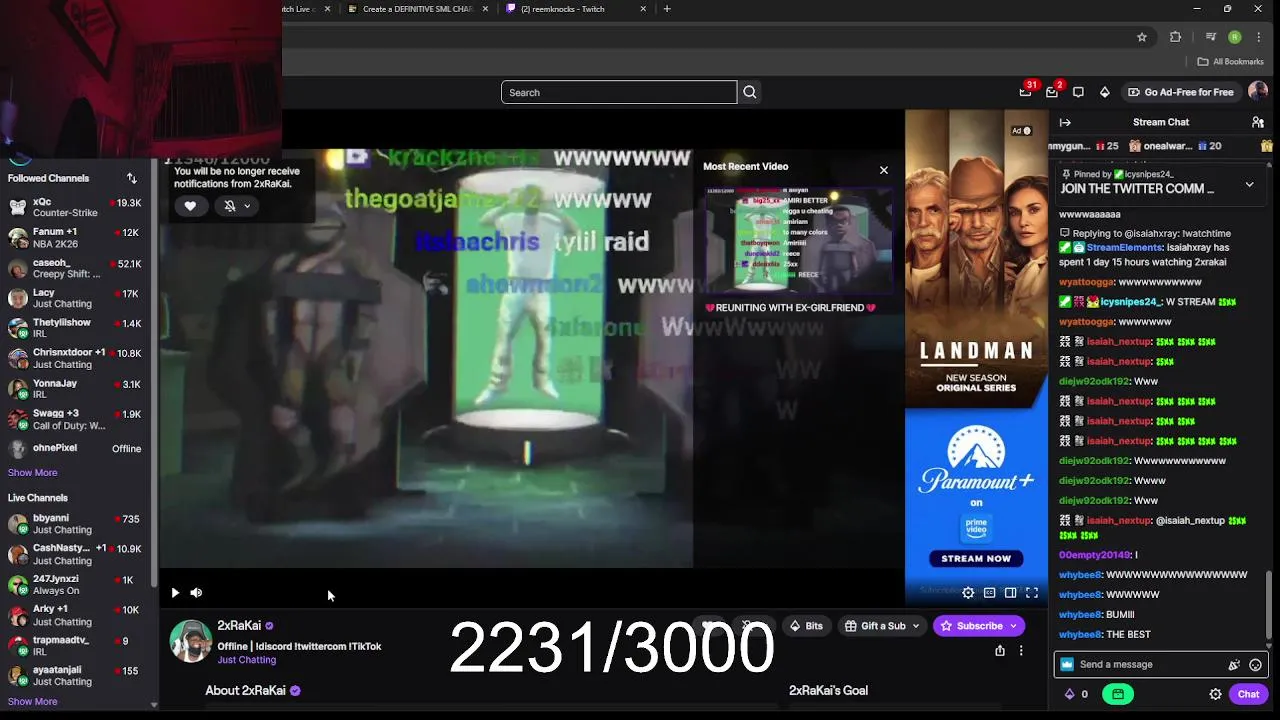This screenshot has width=1280, height=720.
Task: Bookmark this page with star icon
Action: click(1142, 37)
